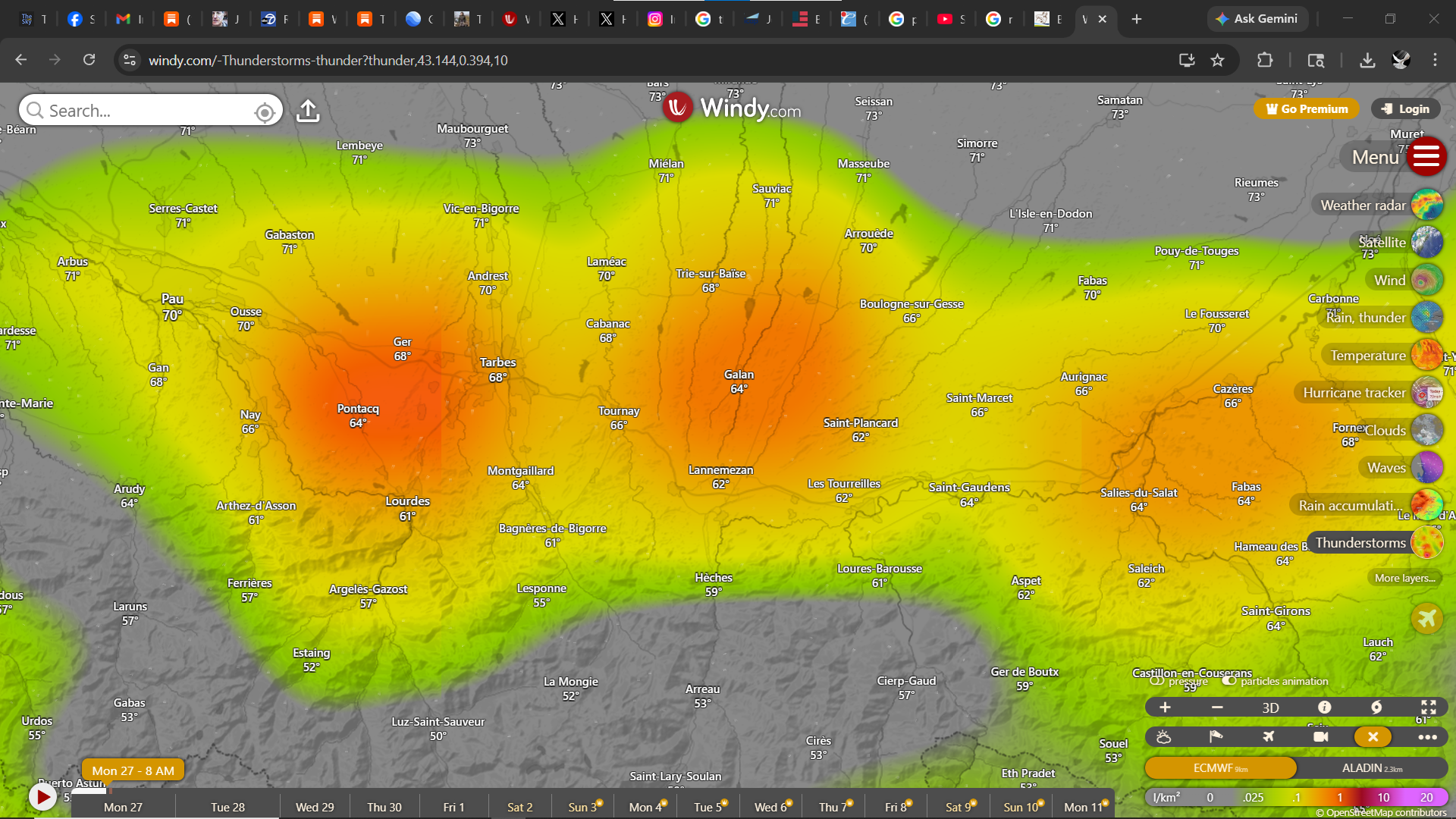The image size is (1456, 819).
Task: Show wind stations using the windsock icon
Action: coord(1216,737)
